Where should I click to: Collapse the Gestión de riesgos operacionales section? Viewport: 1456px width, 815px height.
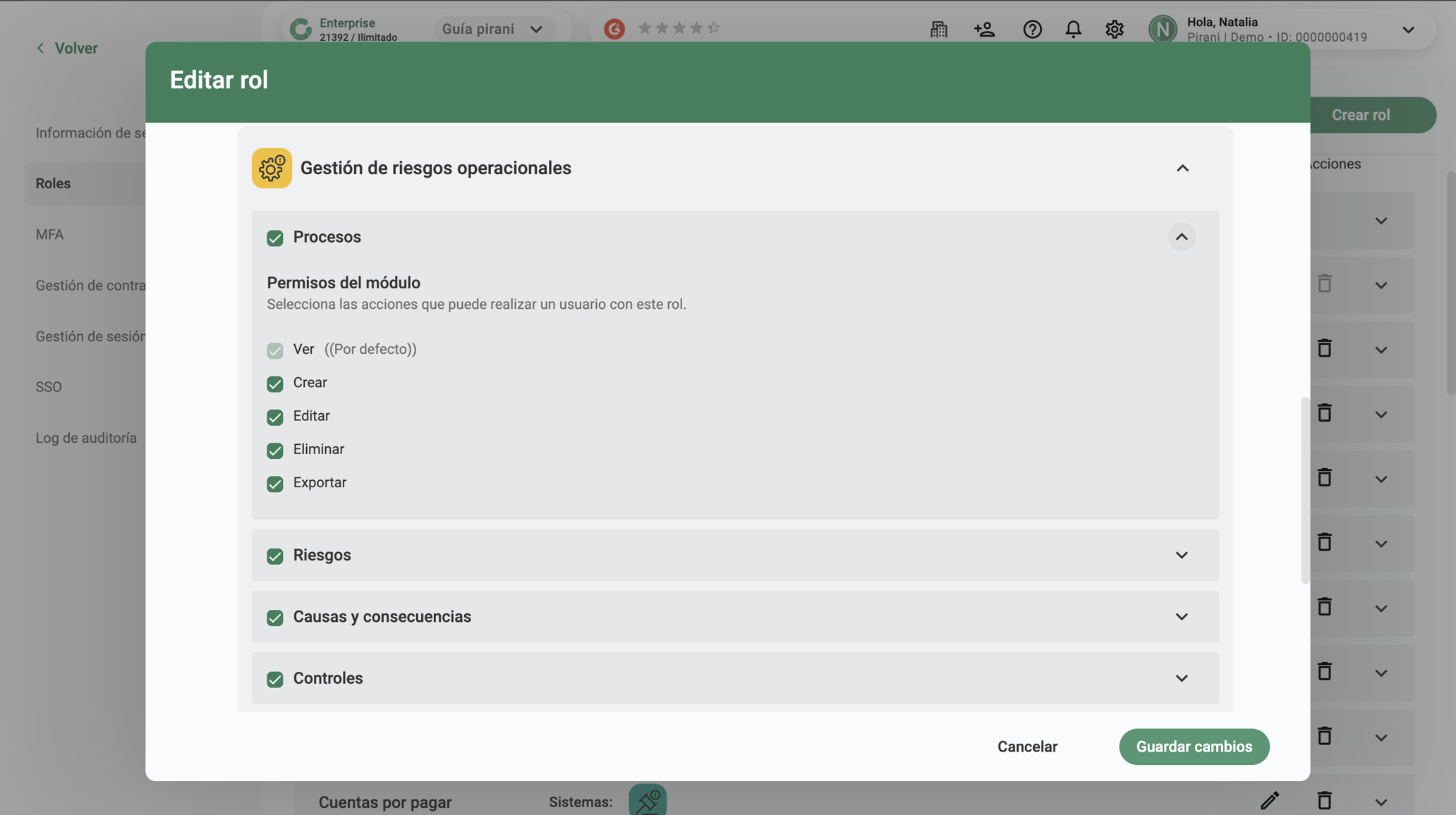click(1182, 168)
